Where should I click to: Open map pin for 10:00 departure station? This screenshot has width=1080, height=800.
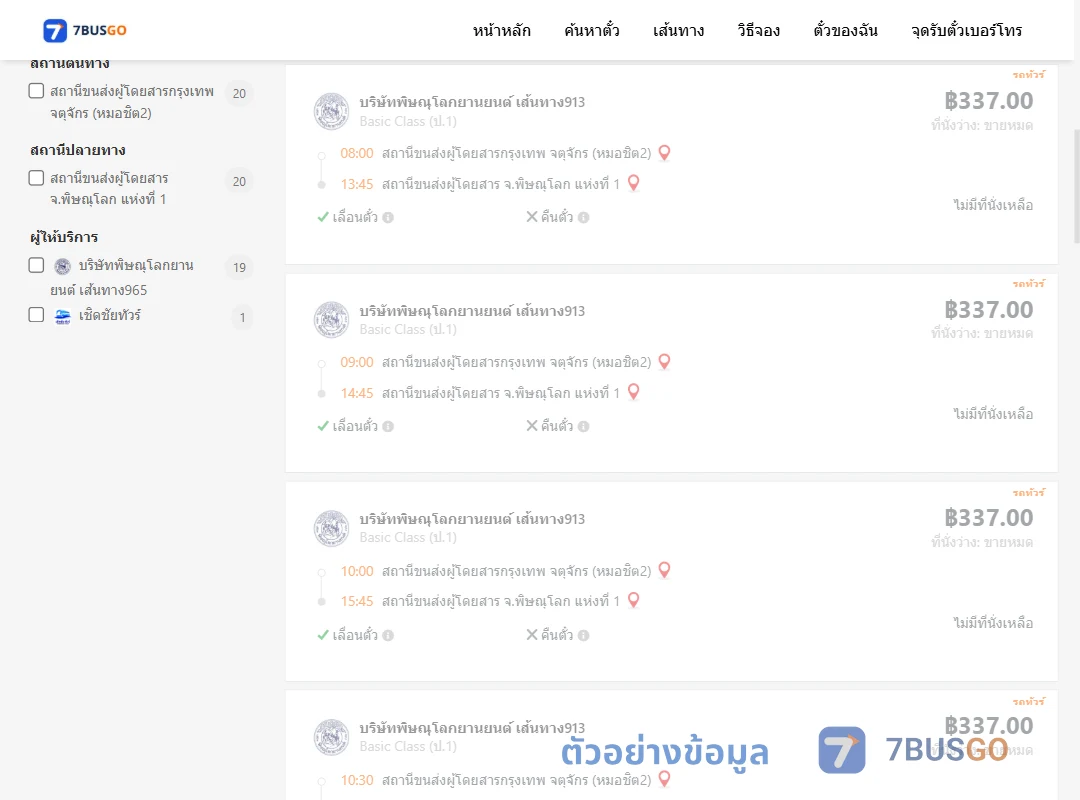665,571
